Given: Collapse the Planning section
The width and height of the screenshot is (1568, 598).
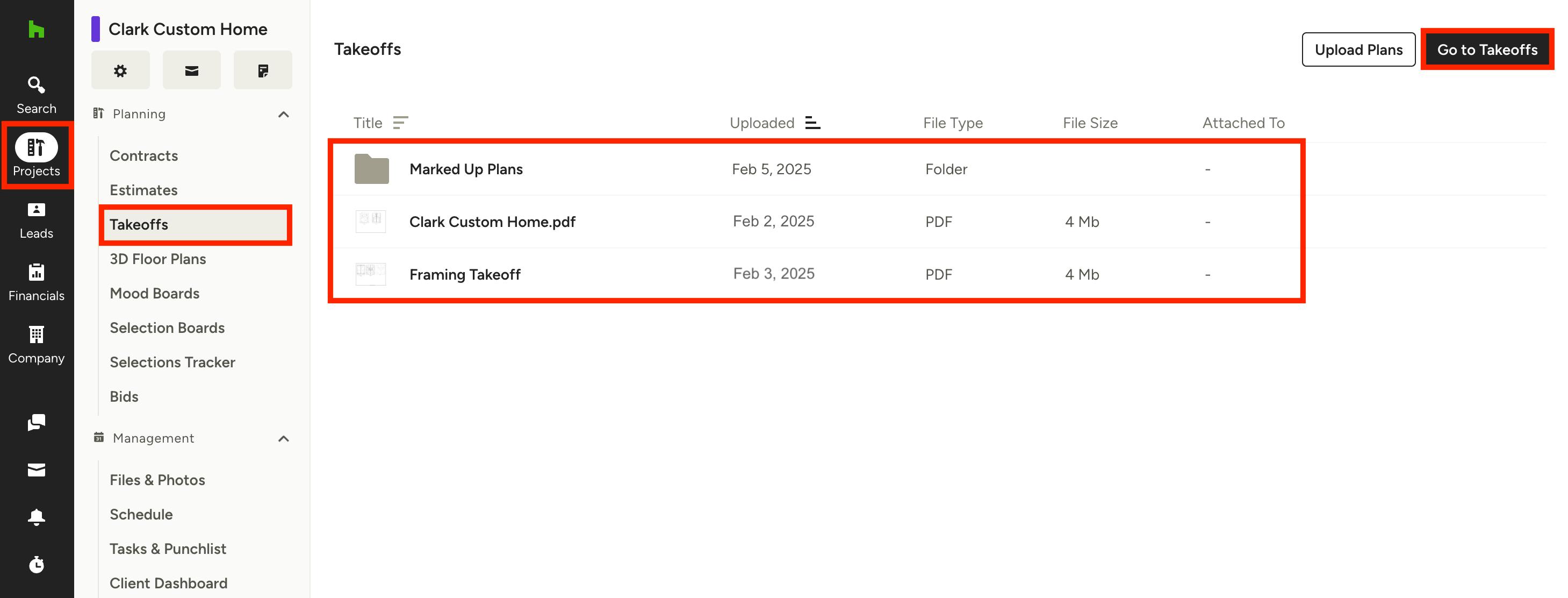Looking at the screenshot, I should click(x=283, y=115).
